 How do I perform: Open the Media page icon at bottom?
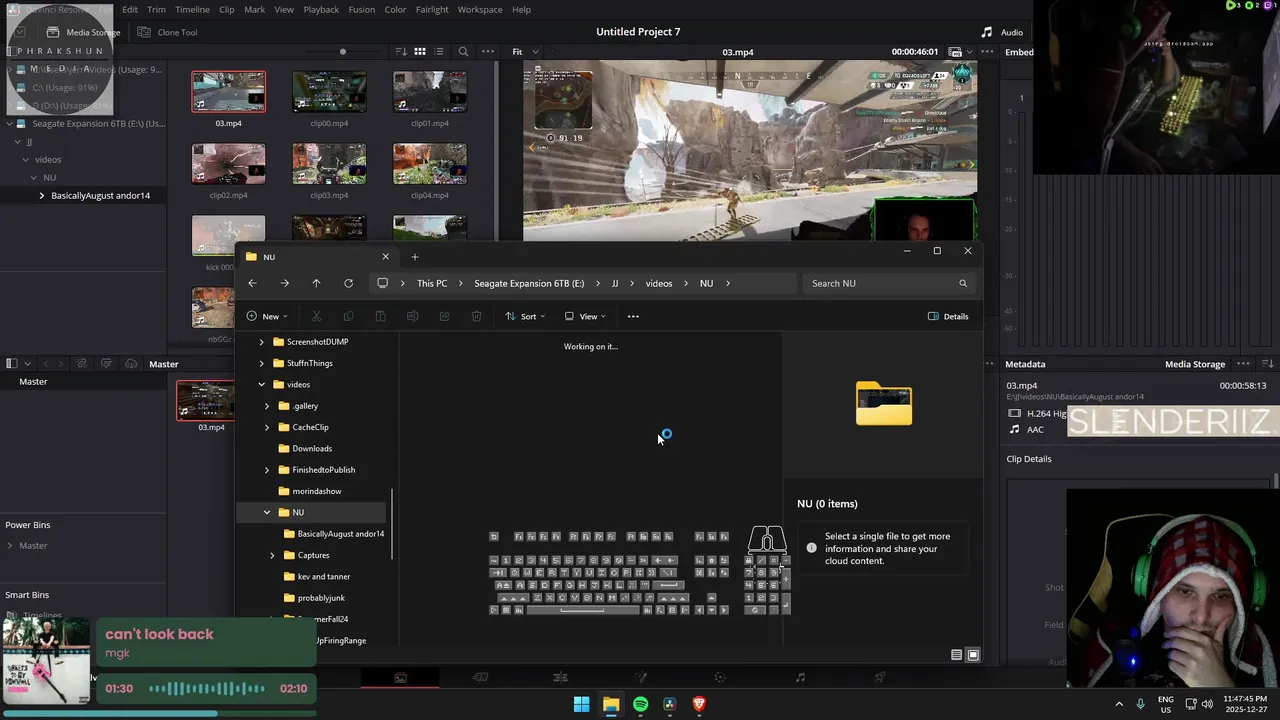[400, 677]
